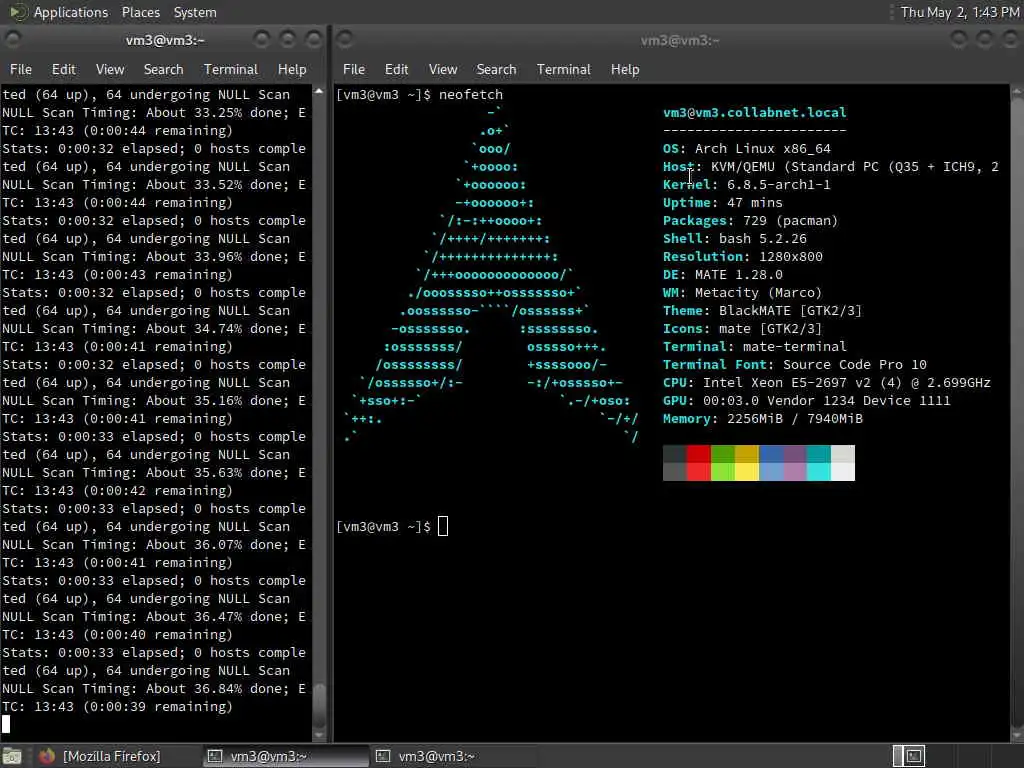Click the Arch logo ASCII art in right terminal
Screen dimensions: 1024x768
pos(491,274)
